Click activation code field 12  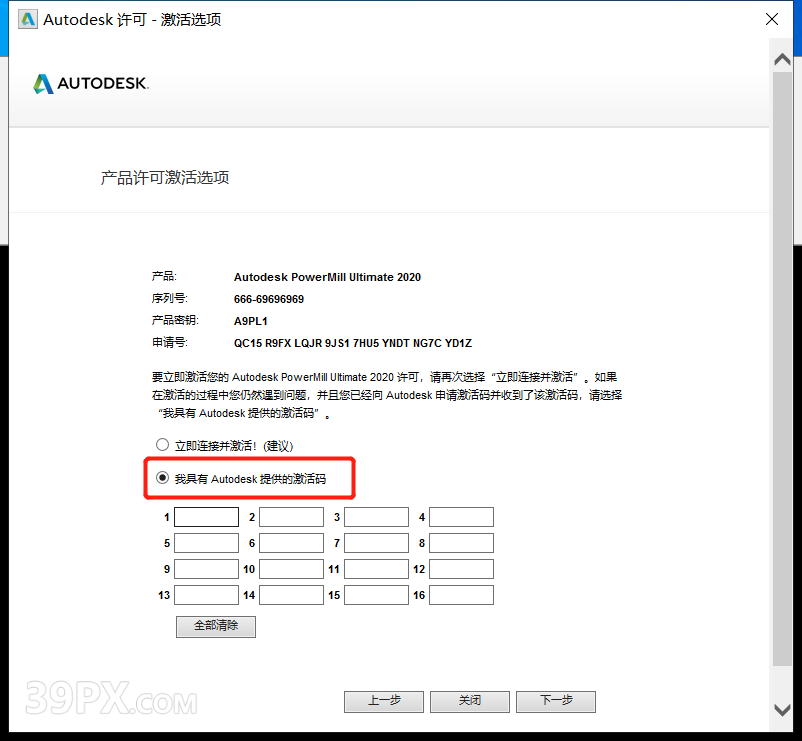(x=461, y=569)
